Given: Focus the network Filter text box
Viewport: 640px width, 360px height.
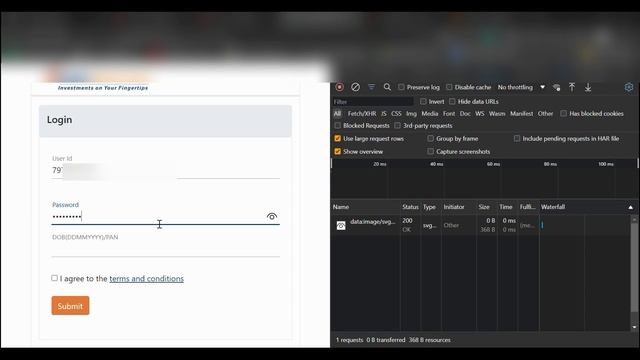Looking at the screenshot, I should pyautogui.click(x=373, y=101).
